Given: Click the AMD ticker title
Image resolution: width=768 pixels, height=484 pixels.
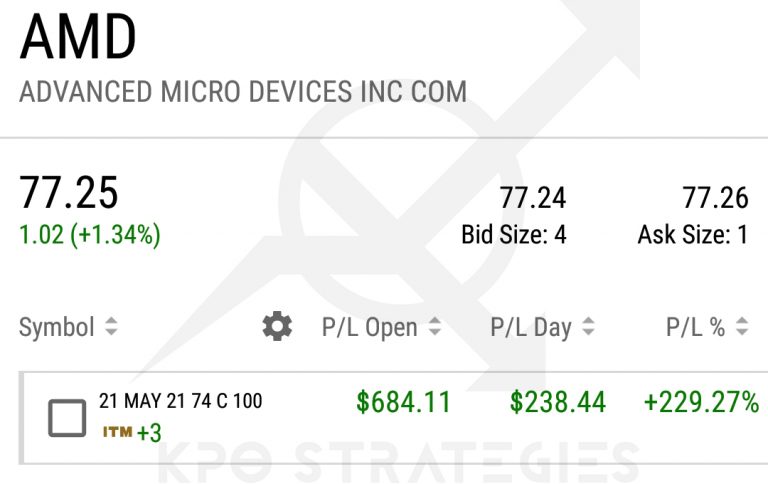Looking at the screenshot, I should 78,38.
